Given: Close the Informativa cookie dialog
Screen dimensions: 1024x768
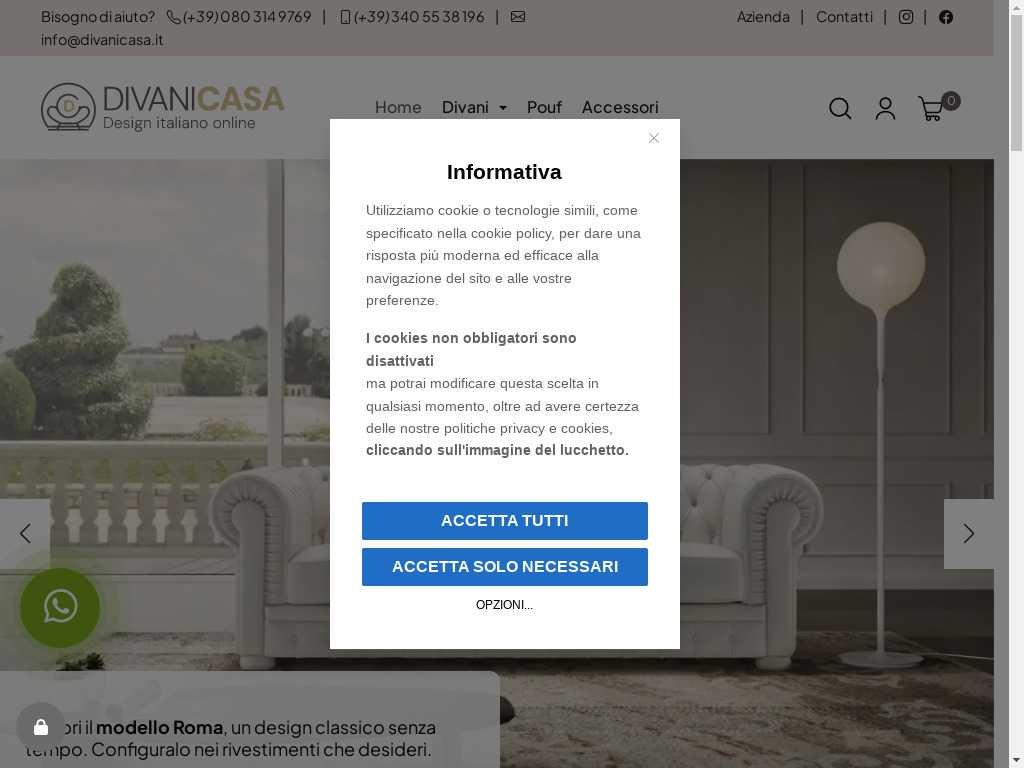Looking at the screenshot, I should point(654,138).
